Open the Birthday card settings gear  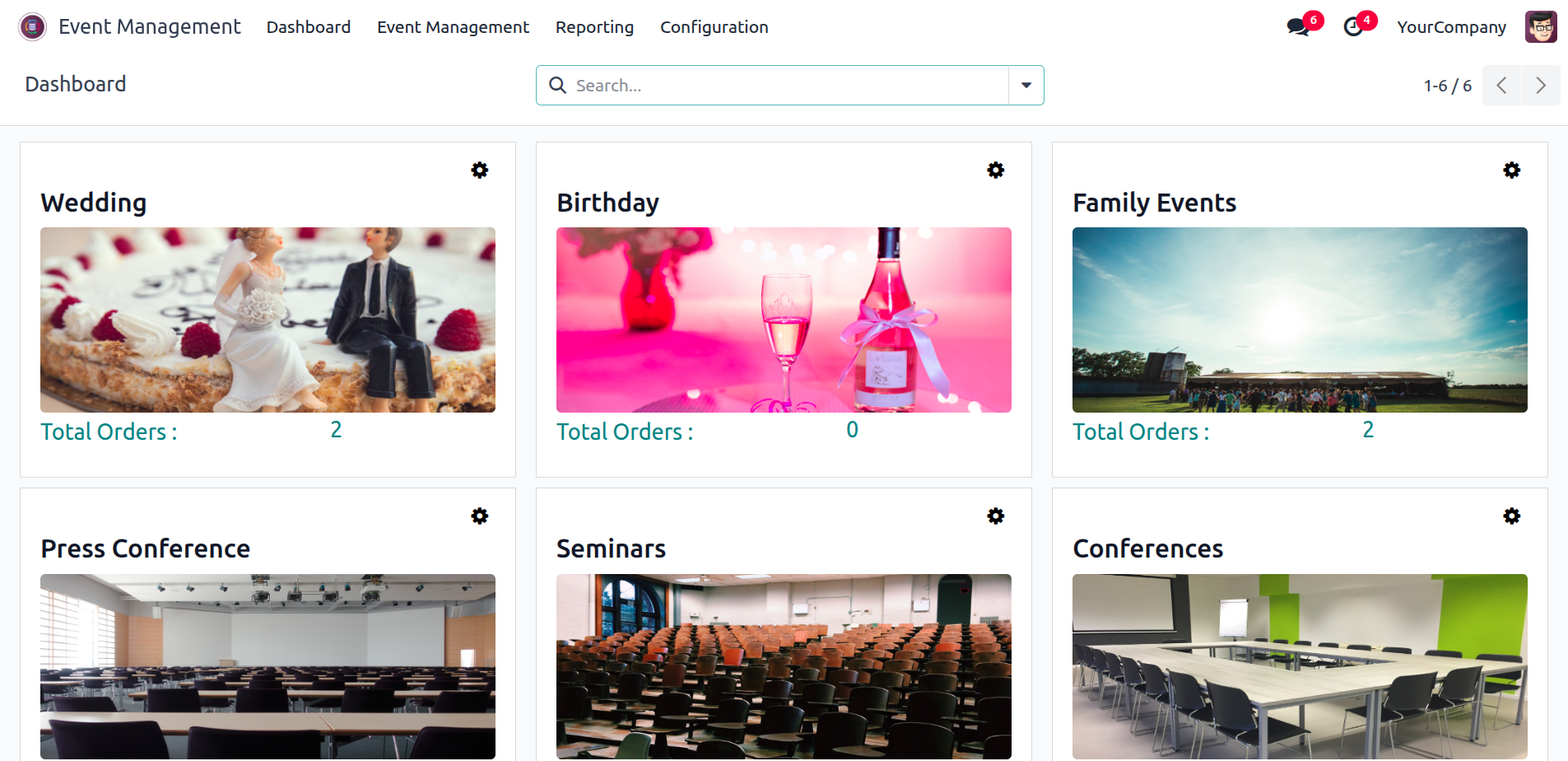996,170
